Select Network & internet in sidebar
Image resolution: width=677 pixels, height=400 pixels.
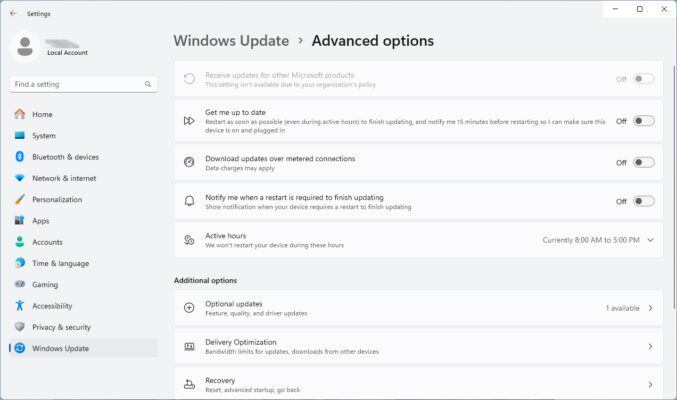[83, 178]
